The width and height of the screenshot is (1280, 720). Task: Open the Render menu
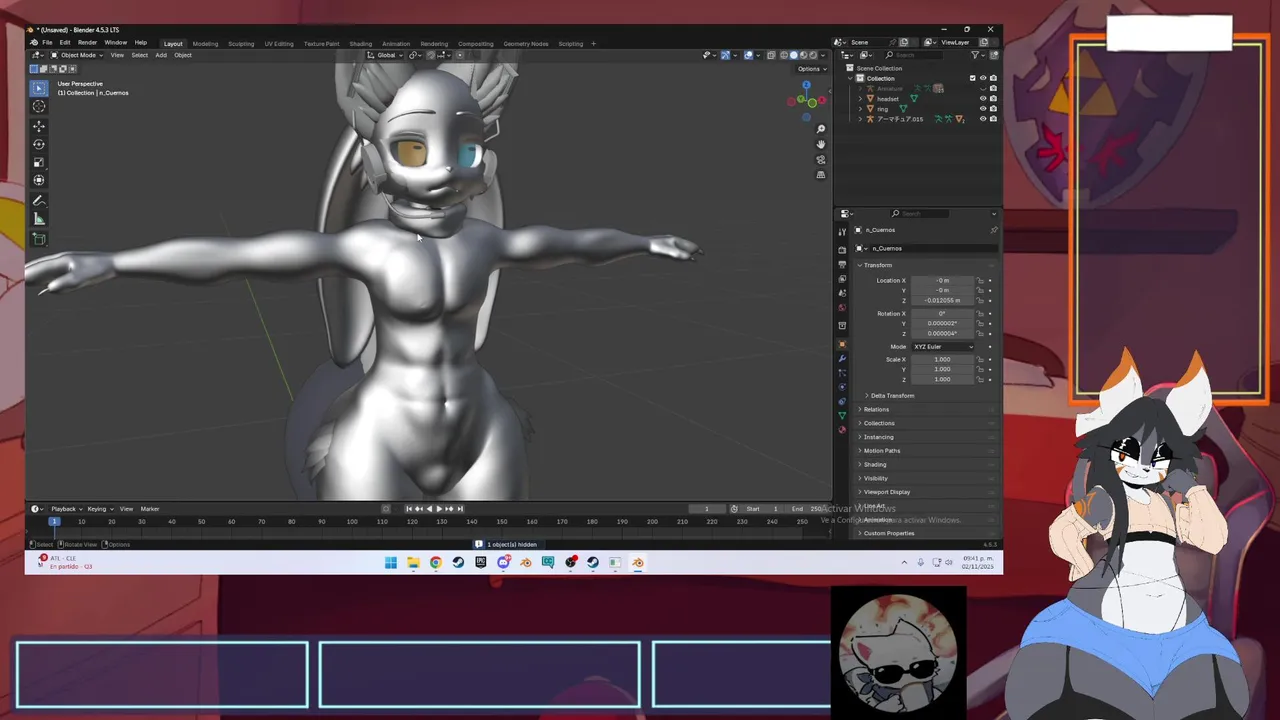pyautogui.click(x=87, y=43)
